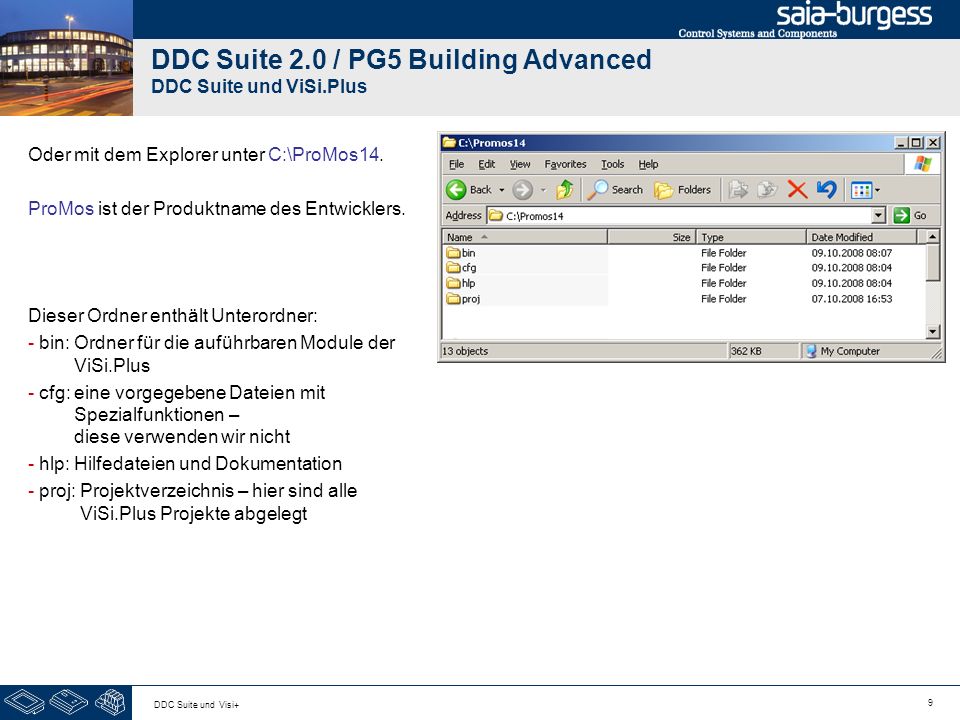This screenshot has height=720, width=960.
Task: Click the Move To toolbar icon
Action: 738,190
